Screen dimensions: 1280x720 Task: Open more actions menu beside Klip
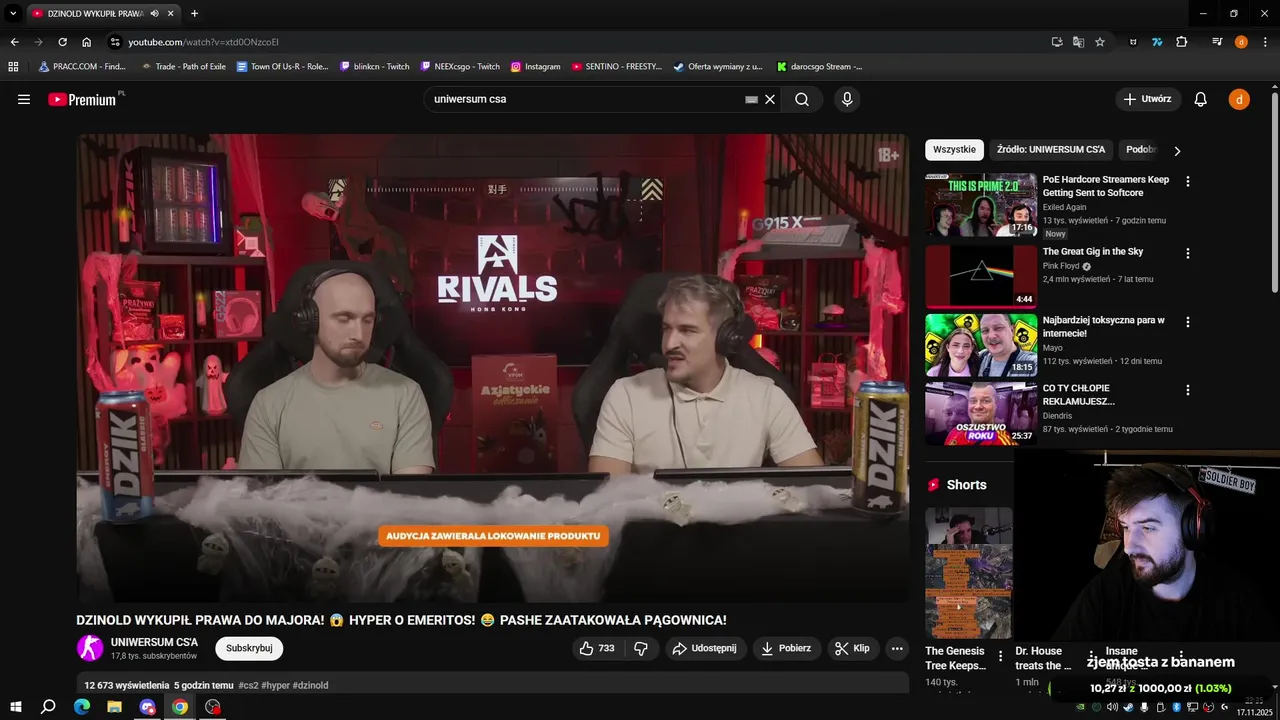pos(897,648)
